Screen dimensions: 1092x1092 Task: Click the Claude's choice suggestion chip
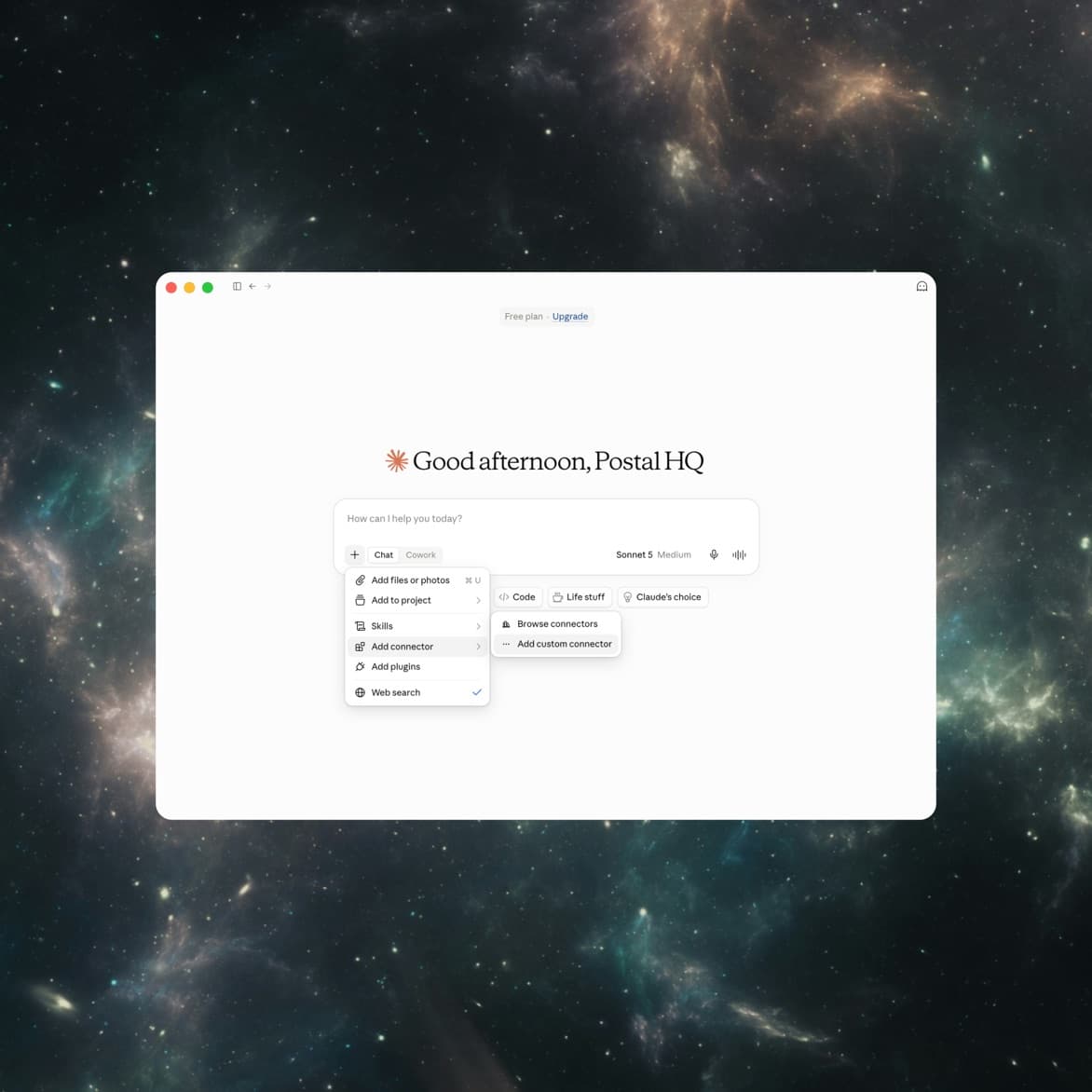(x=662, y=597)
